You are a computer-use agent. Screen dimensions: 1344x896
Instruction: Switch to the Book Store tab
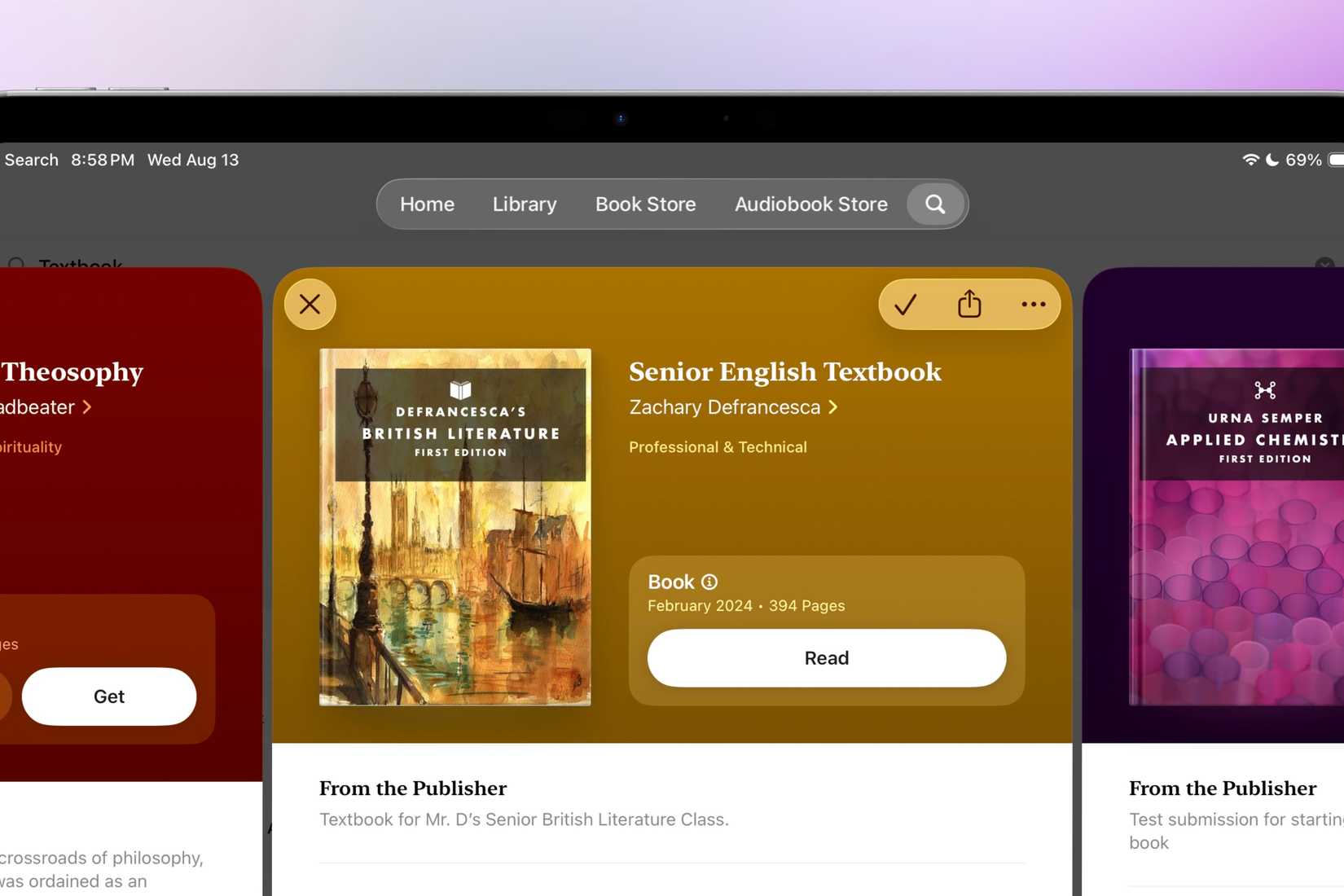pyautogui.click(x=645, y=204)
